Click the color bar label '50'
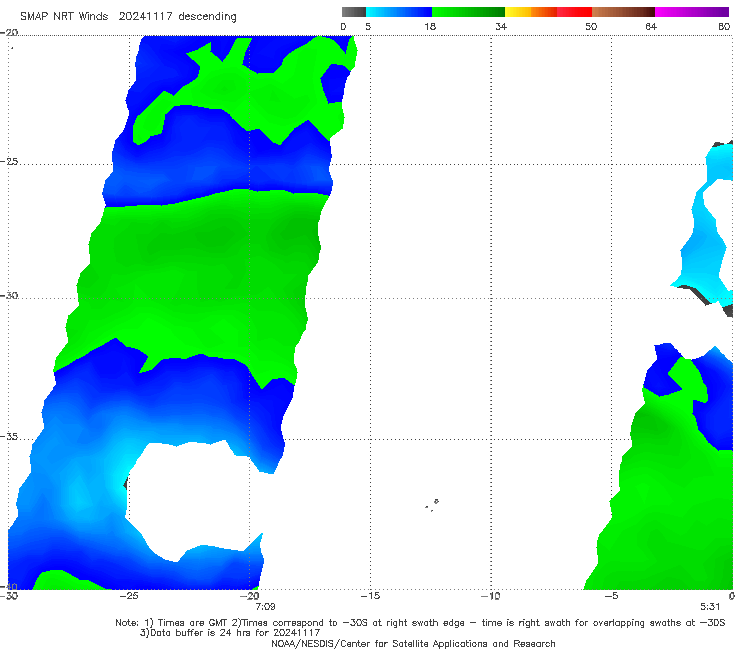 coord(591,26)
